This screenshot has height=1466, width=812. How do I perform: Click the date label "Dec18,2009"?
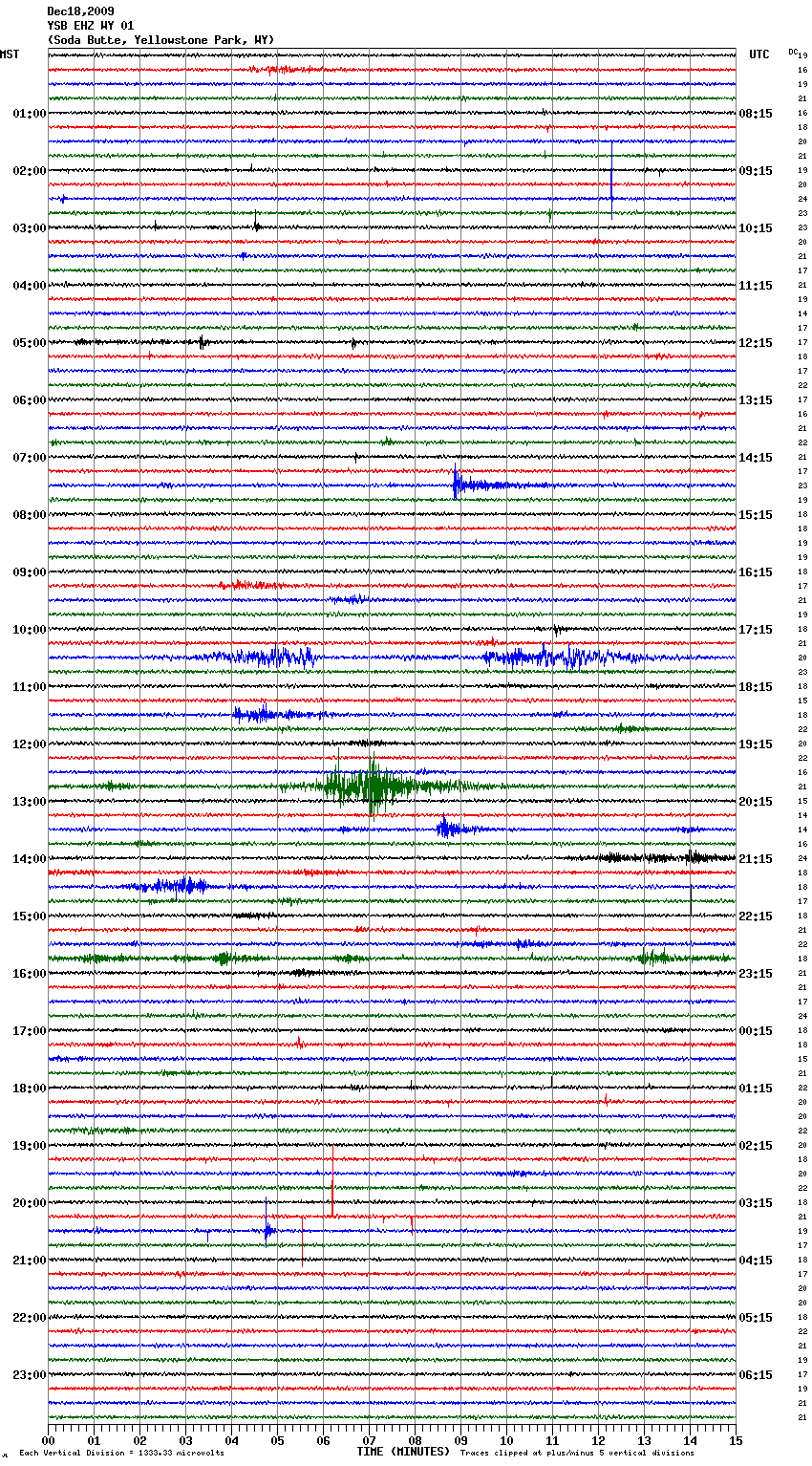(80, 11)
